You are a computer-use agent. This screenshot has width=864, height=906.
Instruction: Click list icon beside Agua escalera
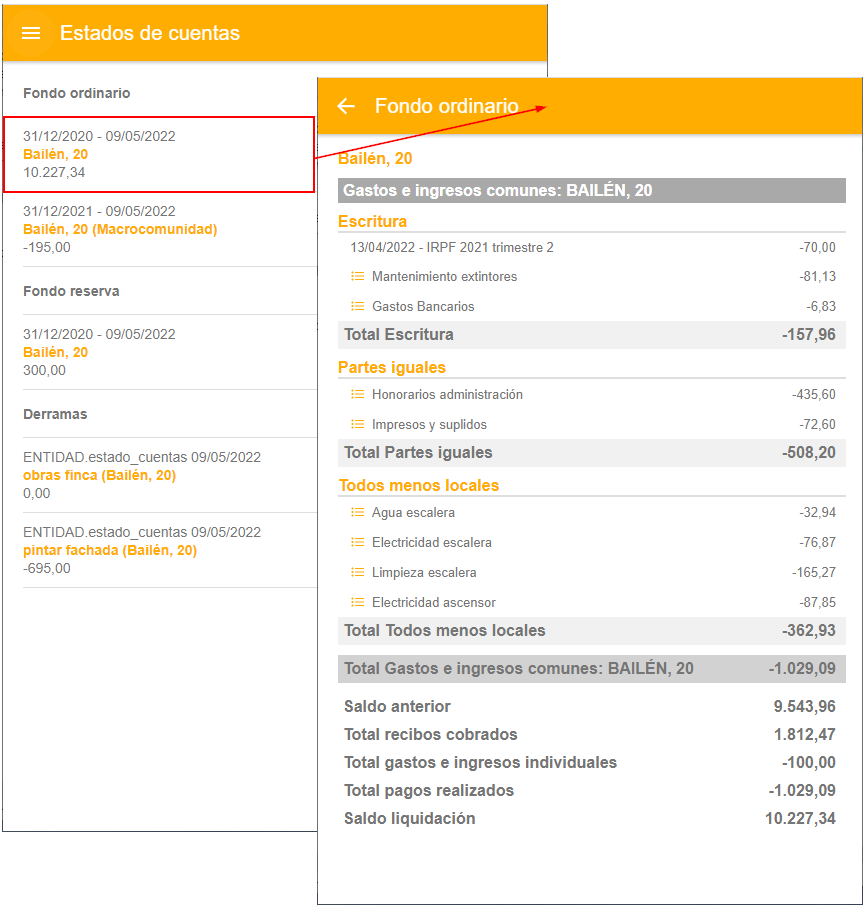coord(358,512)
